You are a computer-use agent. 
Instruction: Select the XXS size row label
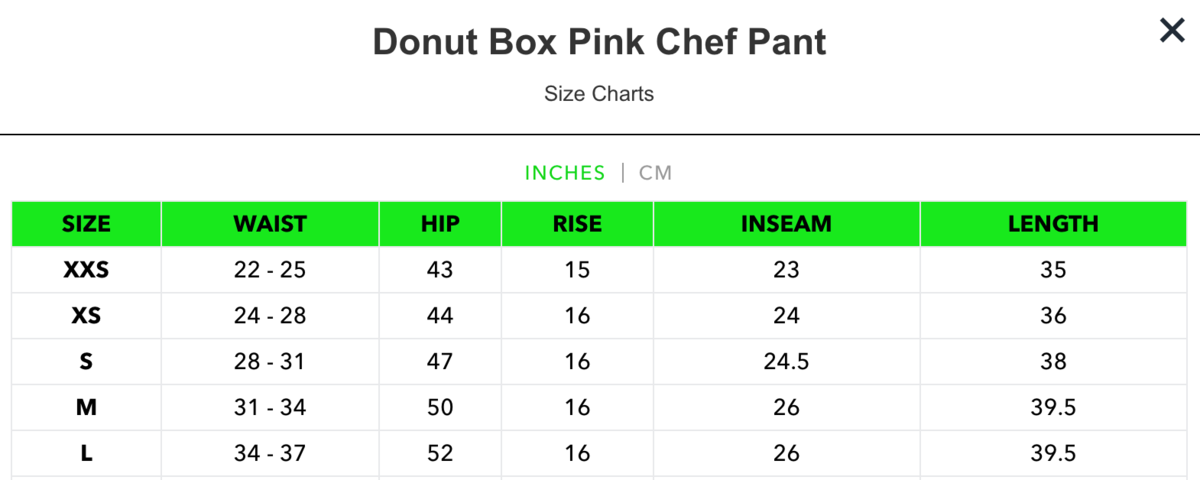(87, 270)
